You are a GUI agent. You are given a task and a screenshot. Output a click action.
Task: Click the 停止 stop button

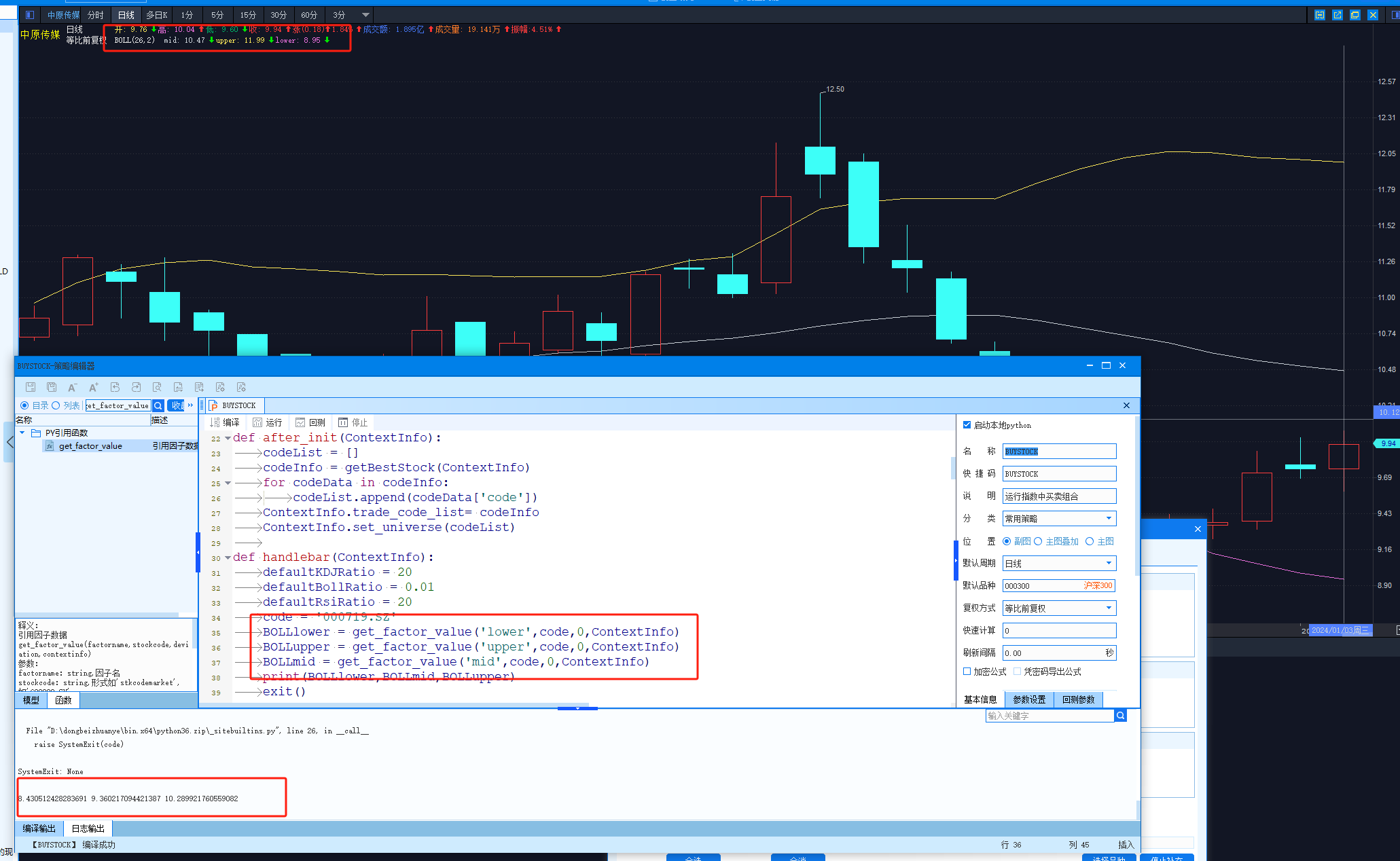[x=353, y=422]
